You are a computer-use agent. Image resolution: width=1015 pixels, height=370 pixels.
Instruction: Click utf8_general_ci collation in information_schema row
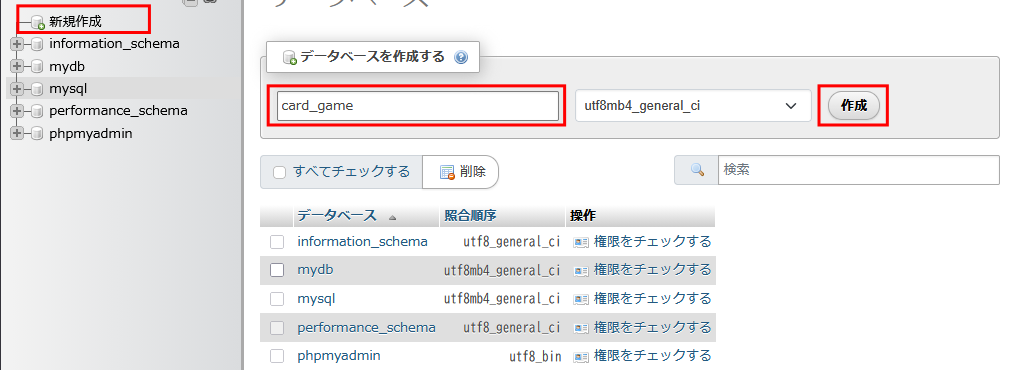tap(511, 242)
